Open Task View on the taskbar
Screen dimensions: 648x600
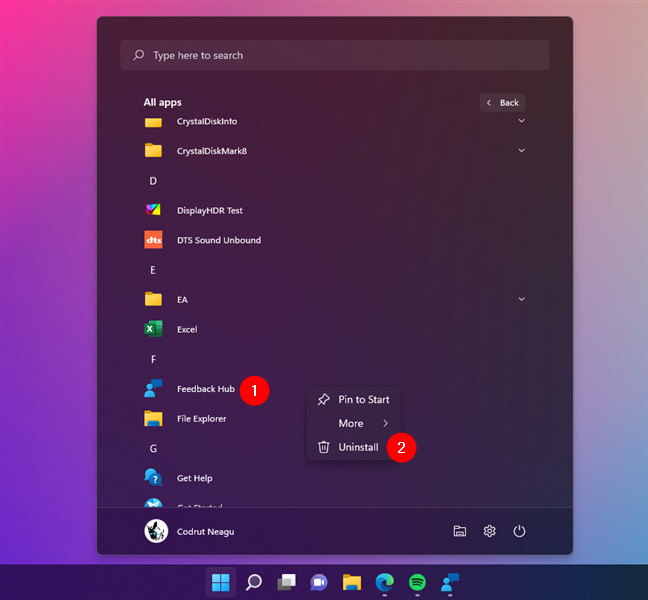point(286,582)
